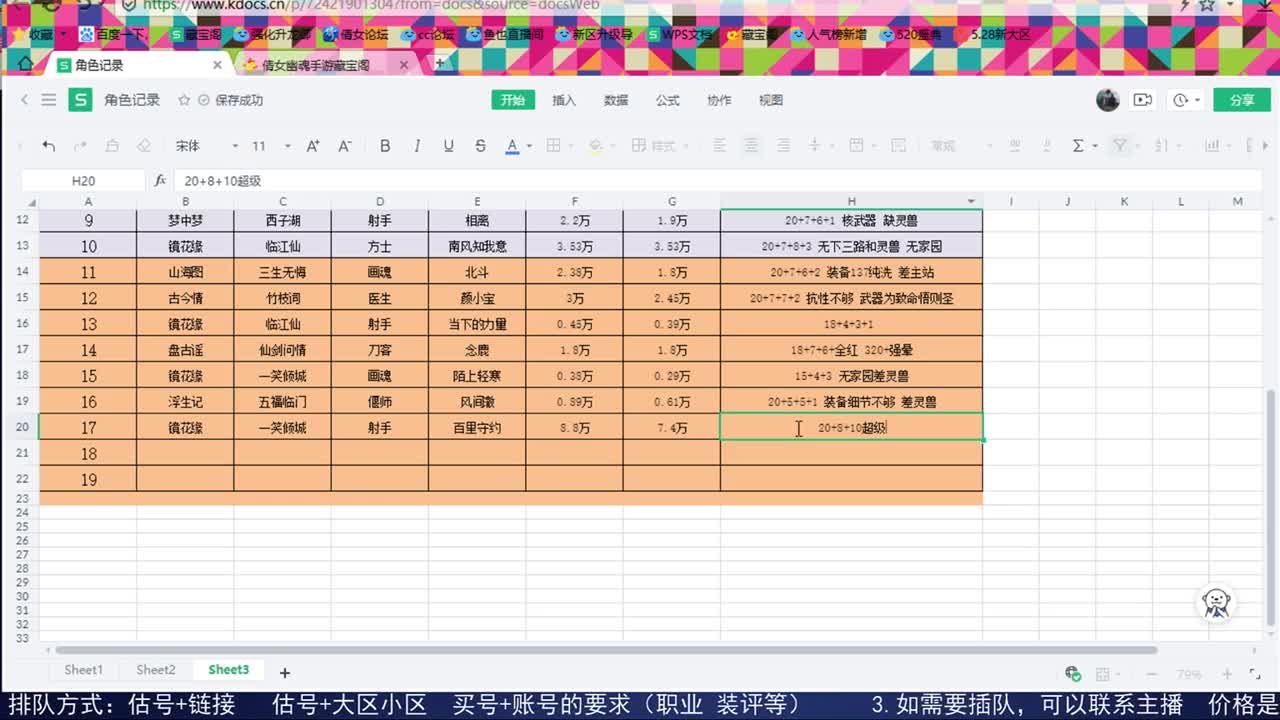Viewport: 1280px width, 720px height.
Task: Click the 分享 share button
Action: (x=1241, y=100)
